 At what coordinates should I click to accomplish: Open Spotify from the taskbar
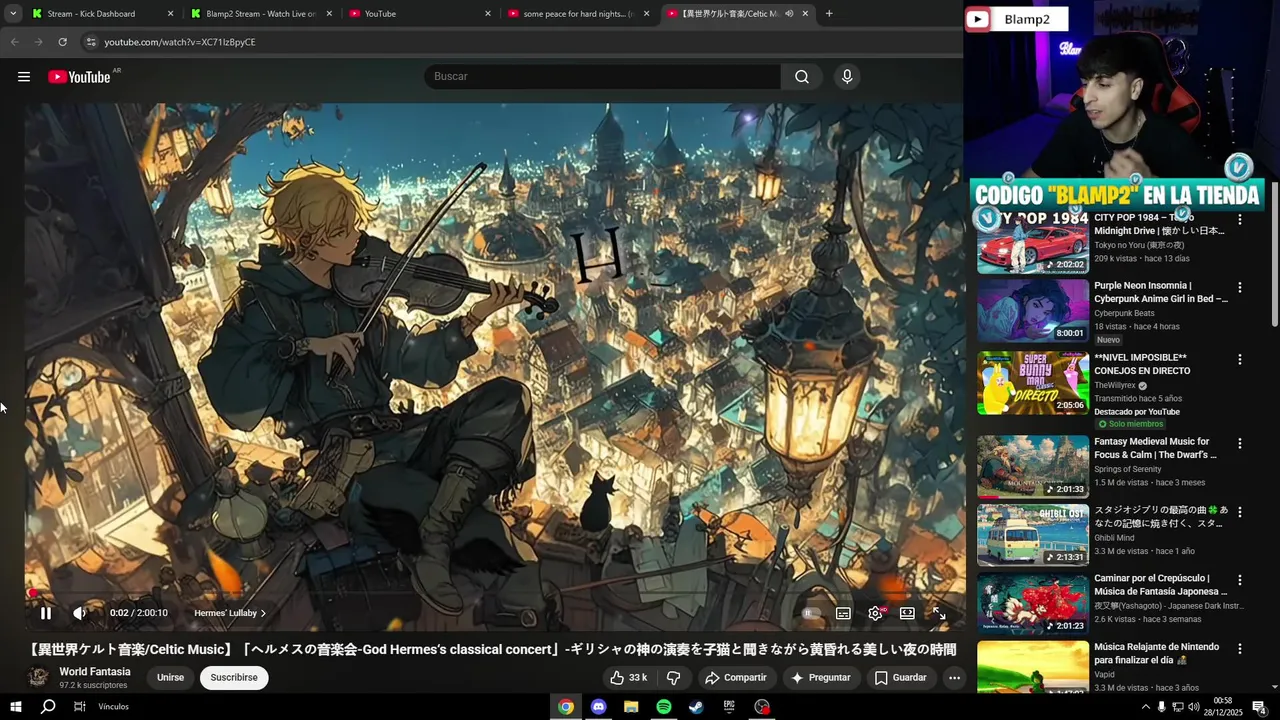(x=664, y=707)
